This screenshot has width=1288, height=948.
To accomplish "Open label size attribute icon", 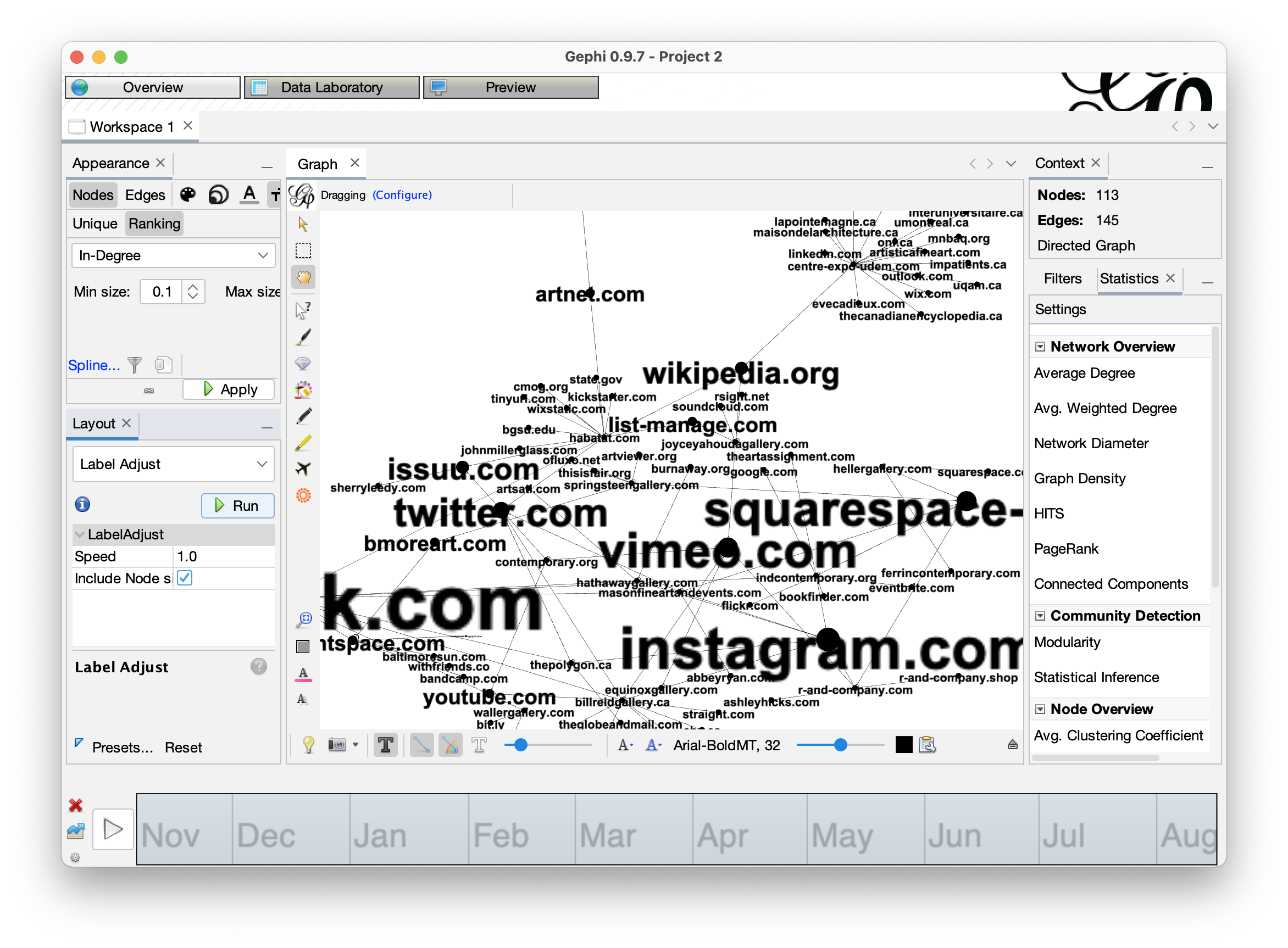I will (275, 195).
